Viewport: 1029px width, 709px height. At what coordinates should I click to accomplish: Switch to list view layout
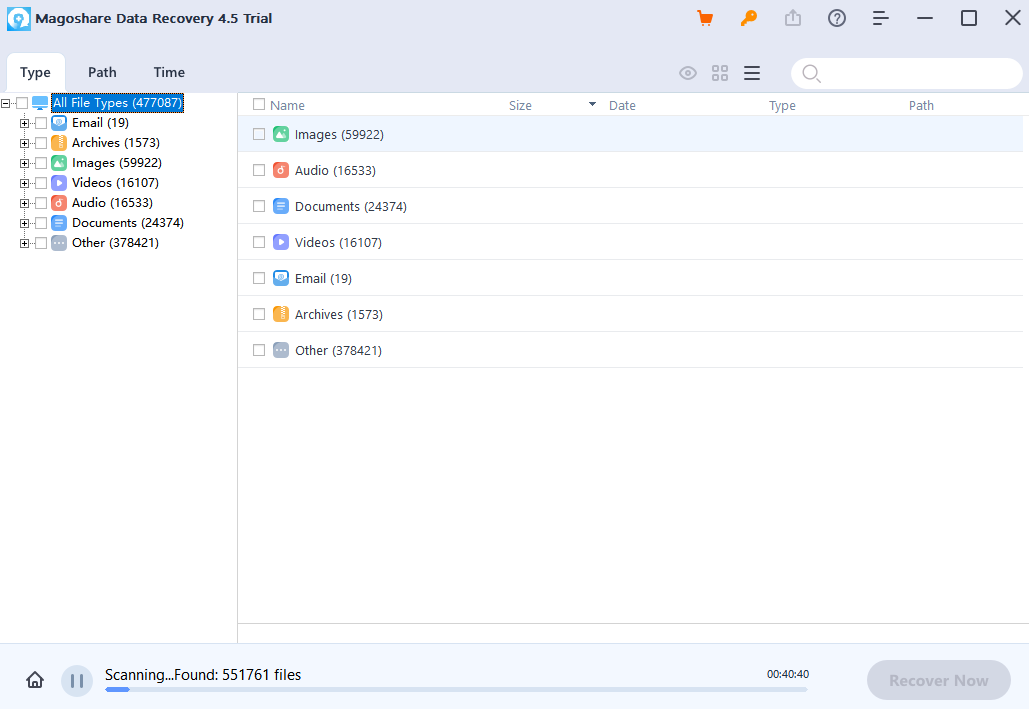coord(752,73)
